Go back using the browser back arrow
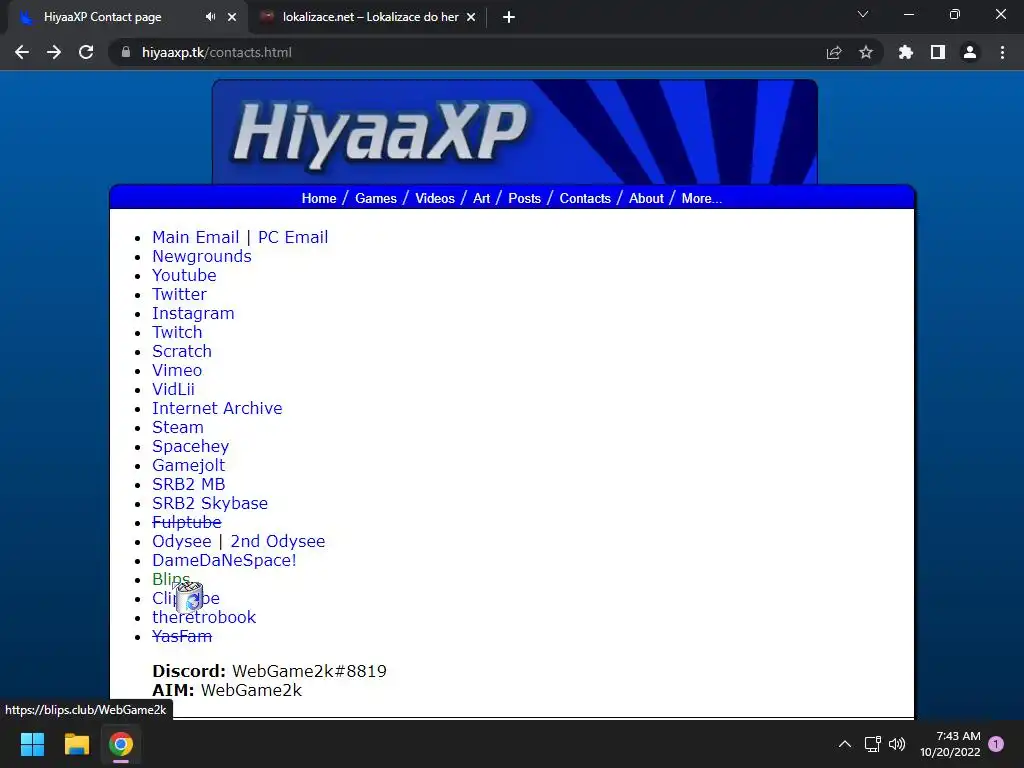This screenshot has width=1024, height=768. click(22, 52)
